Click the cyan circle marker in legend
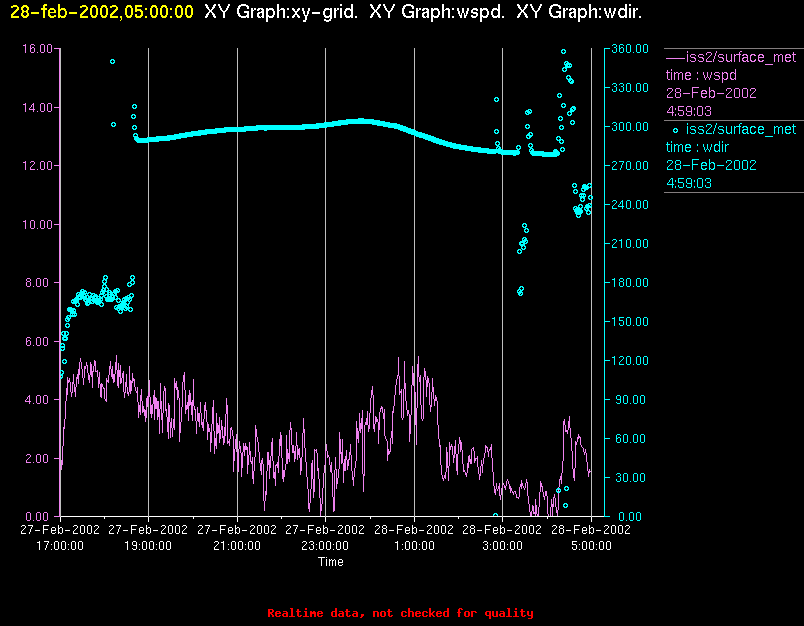 675,130
